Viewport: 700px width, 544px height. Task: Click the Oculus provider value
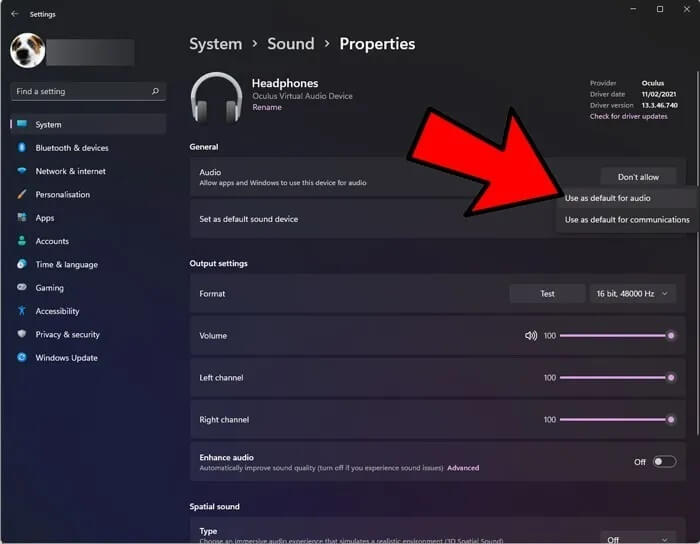pyautogui.click(x=653, y=83)
